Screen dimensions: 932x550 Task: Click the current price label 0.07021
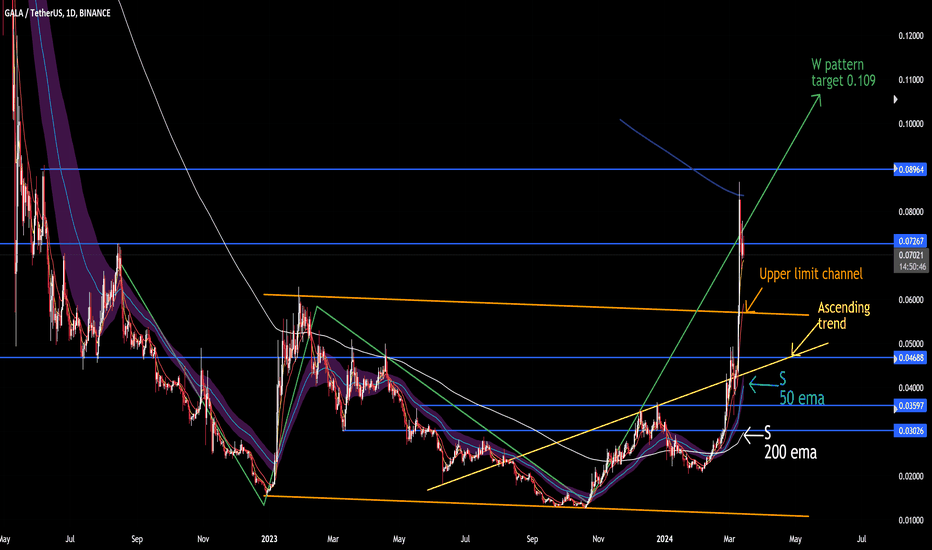click(x=911, y=255)
